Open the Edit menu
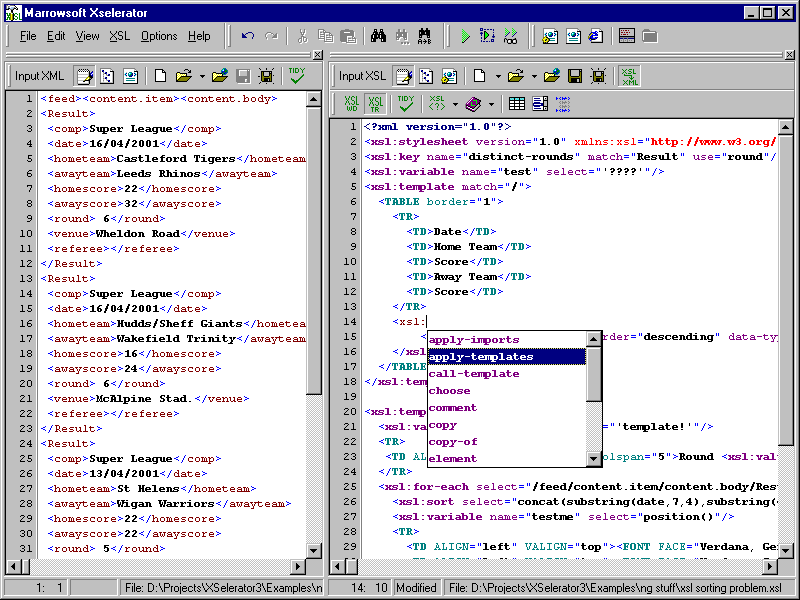Screen dimensions: 800x600 [x=56, y=36]
